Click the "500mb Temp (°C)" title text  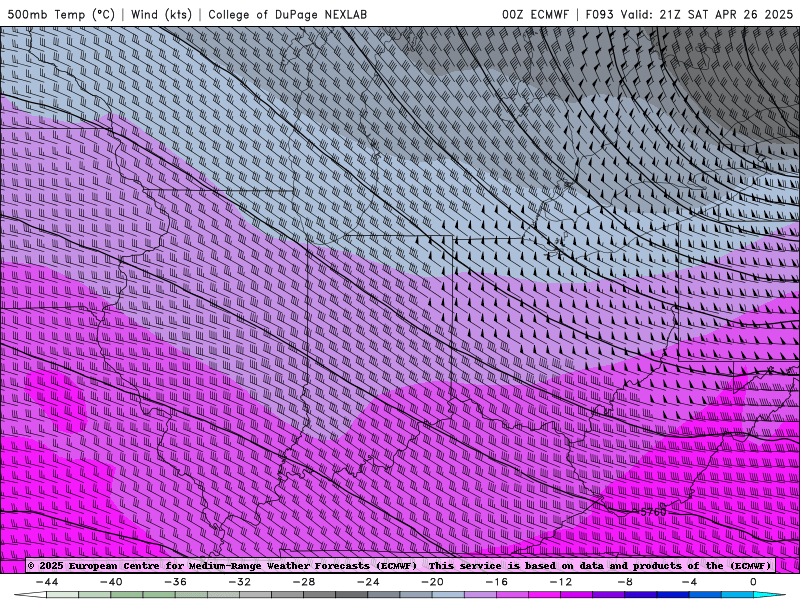click(x=61, y=14)
